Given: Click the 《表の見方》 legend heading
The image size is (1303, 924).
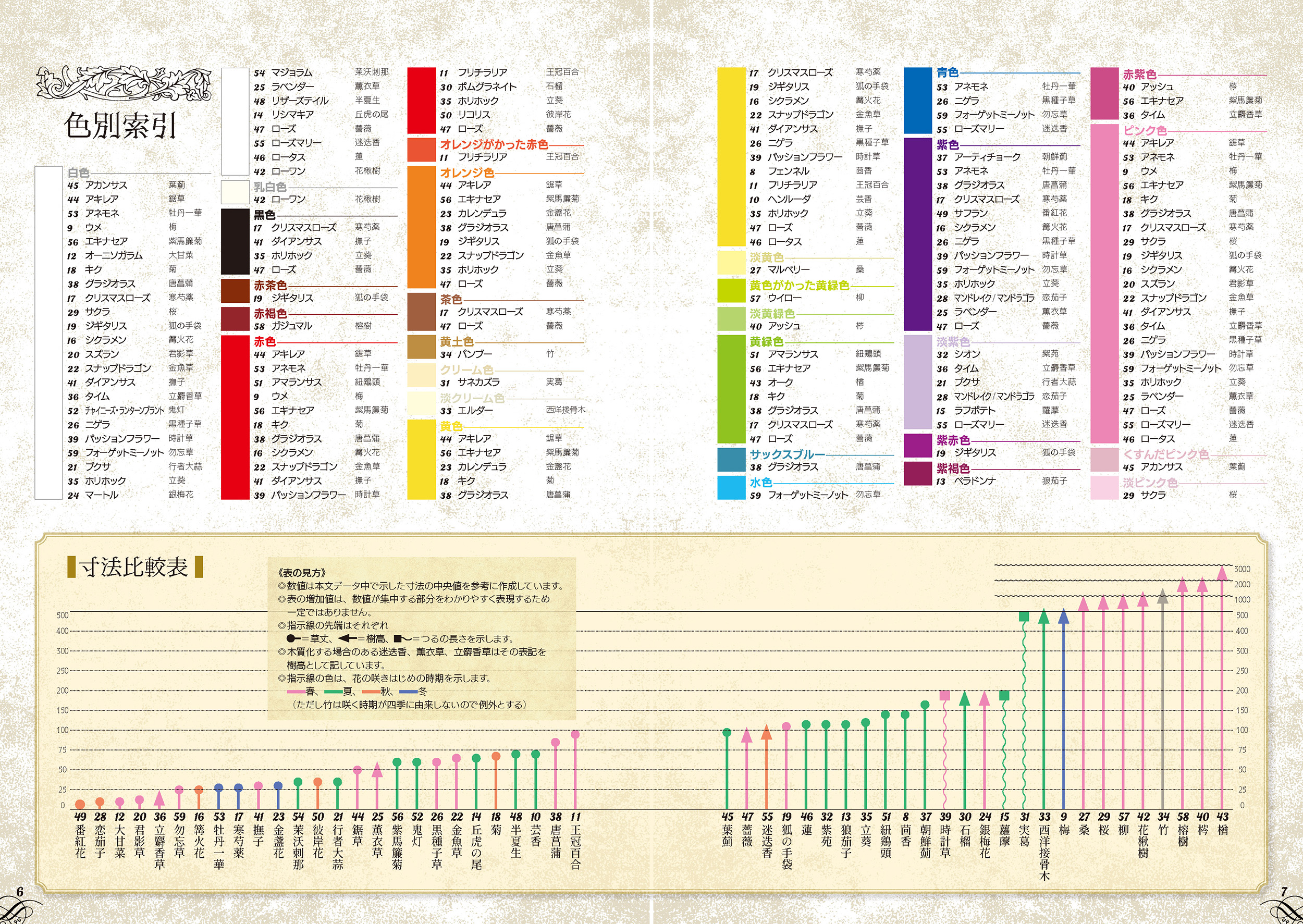Looking at the screenshot, I should click(x=302, y=572).
